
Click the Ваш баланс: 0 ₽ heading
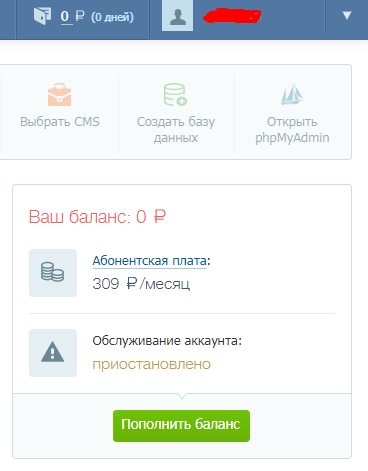(97, 217)
